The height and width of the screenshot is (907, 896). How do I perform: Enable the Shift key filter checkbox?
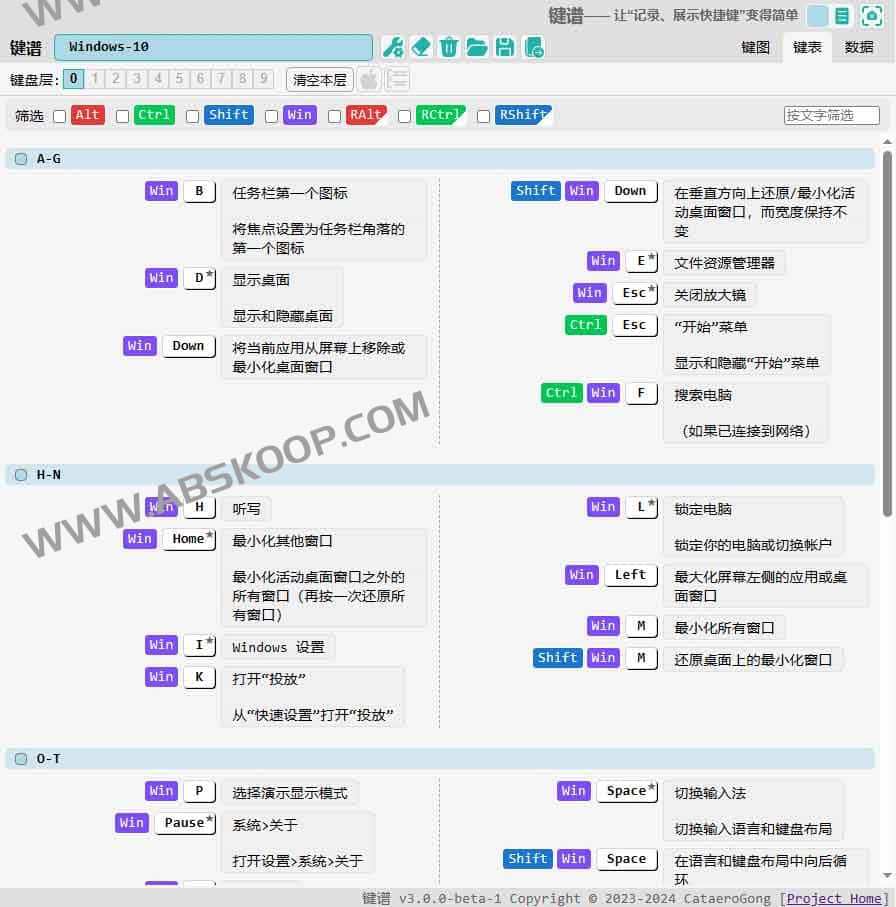click(192, 115)
